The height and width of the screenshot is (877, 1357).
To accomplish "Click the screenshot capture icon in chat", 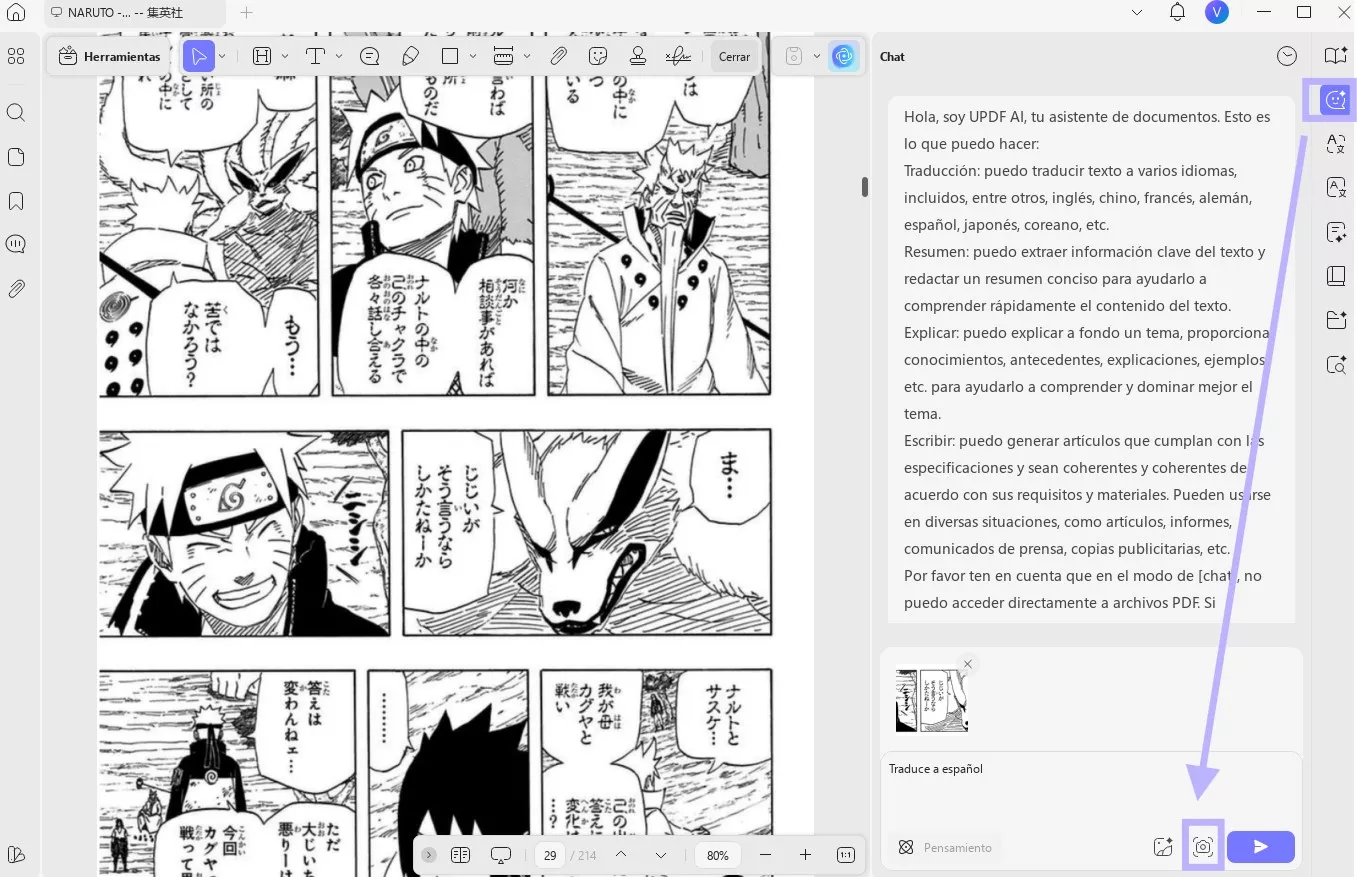I will pyautogui.click(x=1203, y=847).
